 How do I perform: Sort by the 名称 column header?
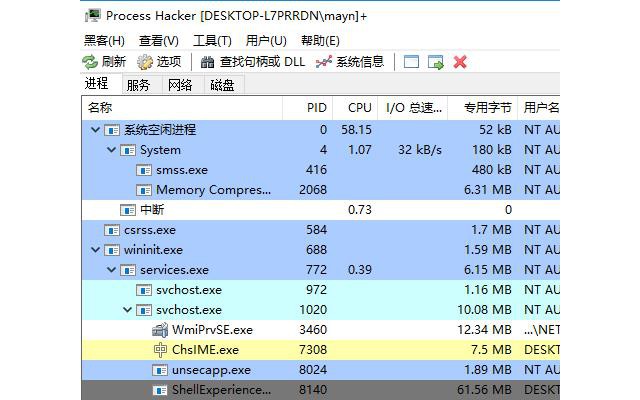click(182, 108)
